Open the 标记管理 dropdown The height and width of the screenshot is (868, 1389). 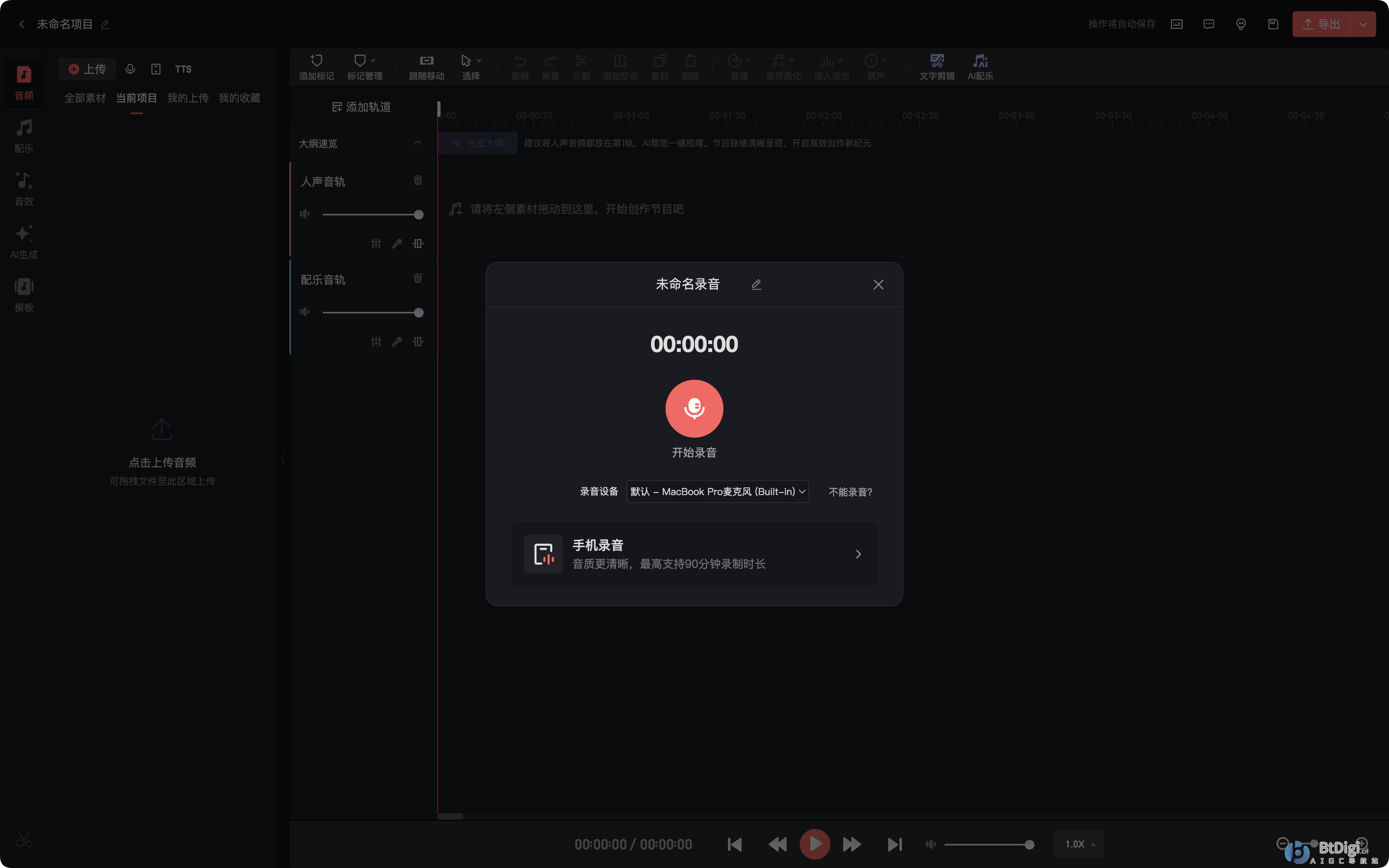(365, 67)
